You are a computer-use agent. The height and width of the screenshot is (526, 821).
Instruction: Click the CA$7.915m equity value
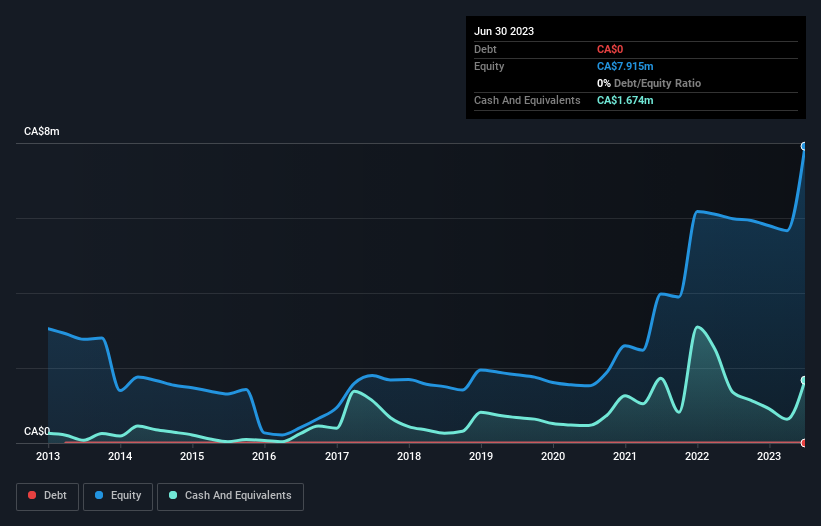[x=625, y=66]
